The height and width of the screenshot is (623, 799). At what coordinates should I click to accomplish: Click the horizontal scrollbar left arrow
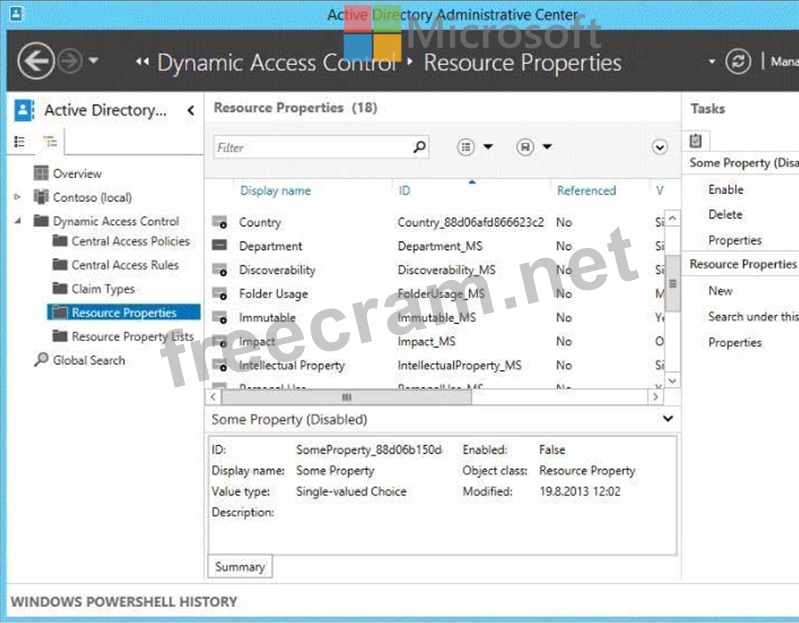click(213, 397)
